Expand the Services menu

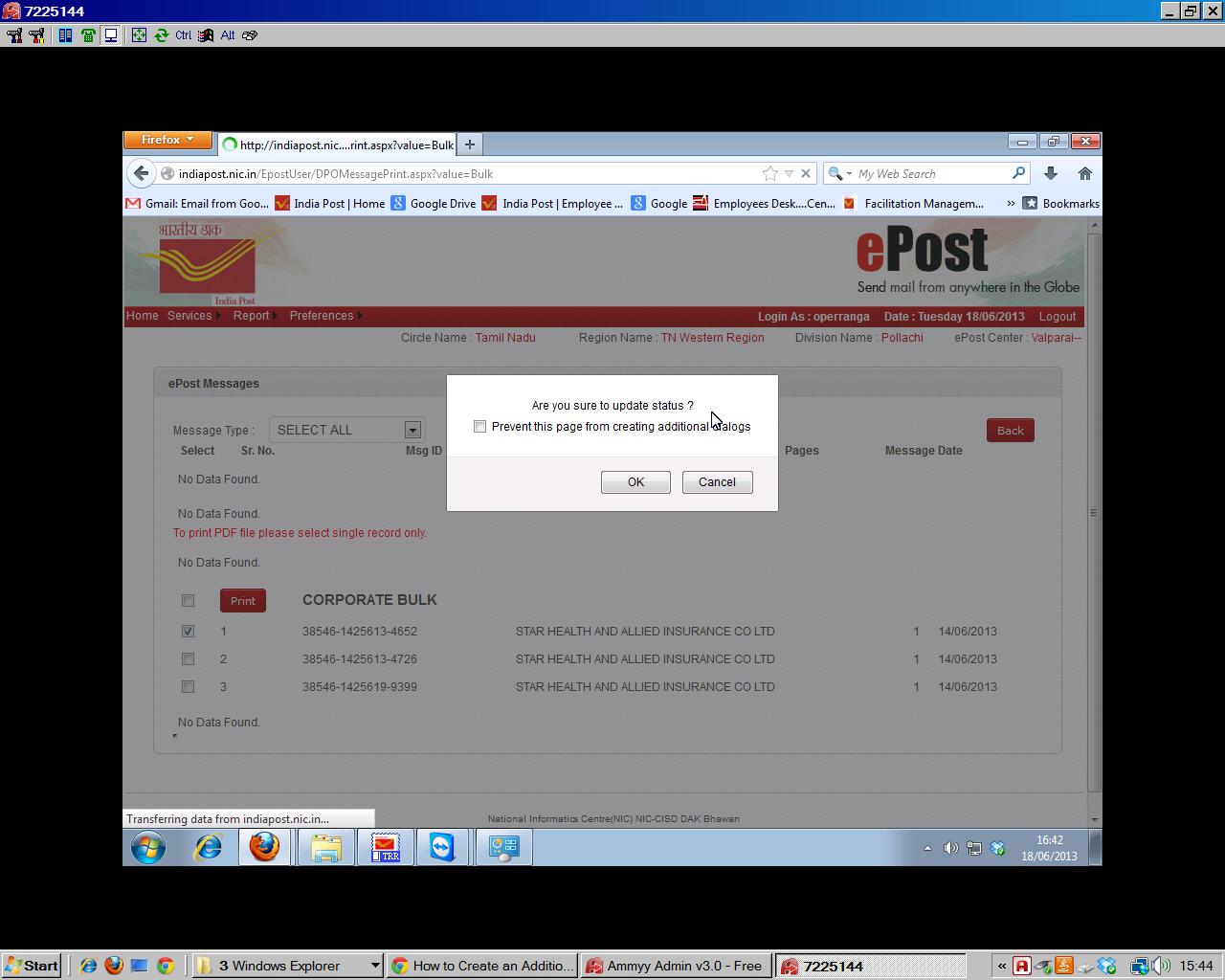189,316
